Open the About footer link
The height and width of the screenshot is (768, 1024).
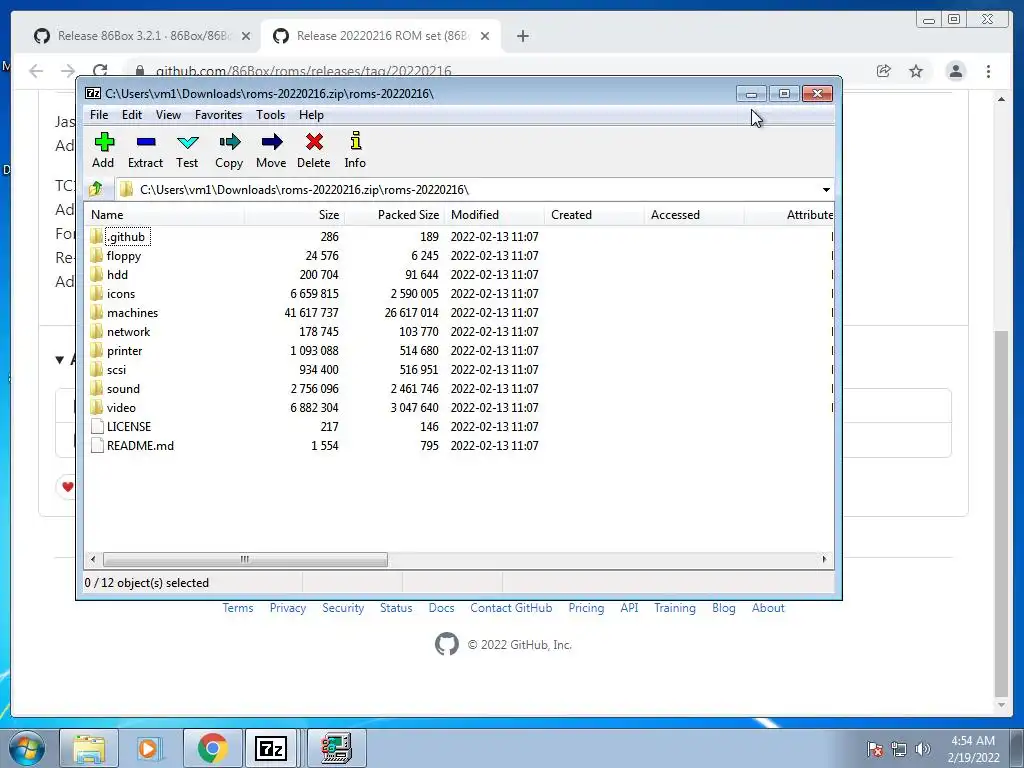click(768, 608)
